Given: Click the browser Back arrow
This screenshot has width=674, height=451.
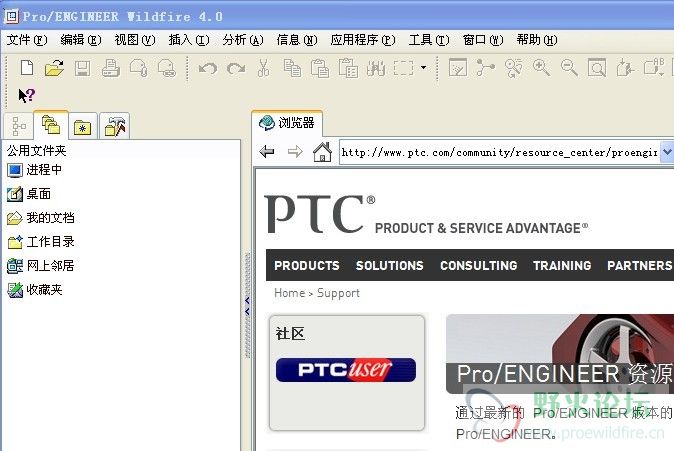Looking at the screenshot, I should (x=267, y=152).
